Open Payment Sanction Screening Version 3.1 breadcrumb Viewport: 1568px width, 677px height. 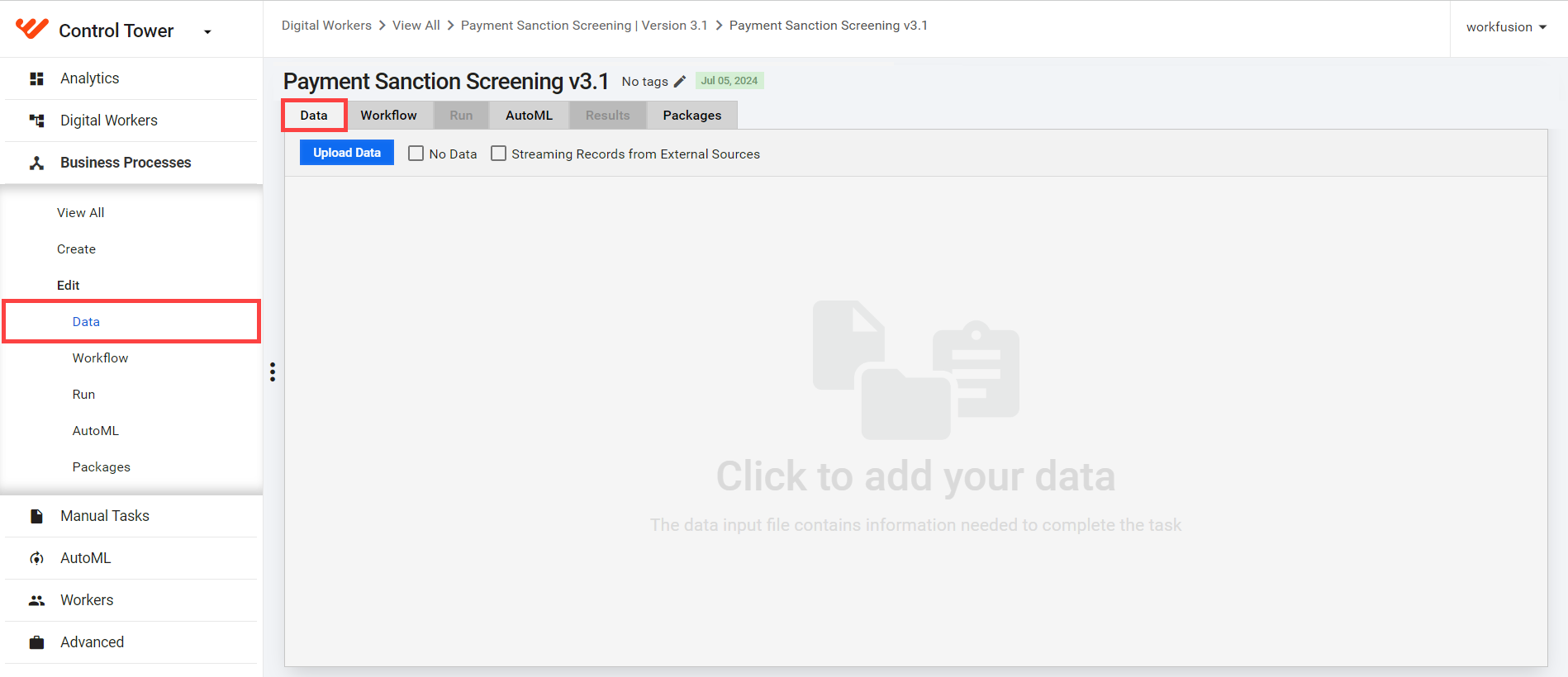(x=584, y=26)
